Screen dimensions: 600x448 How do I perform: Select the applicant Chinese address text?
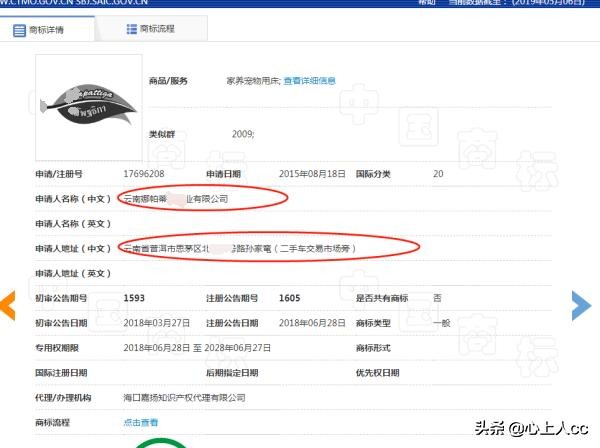pos(240,249)
